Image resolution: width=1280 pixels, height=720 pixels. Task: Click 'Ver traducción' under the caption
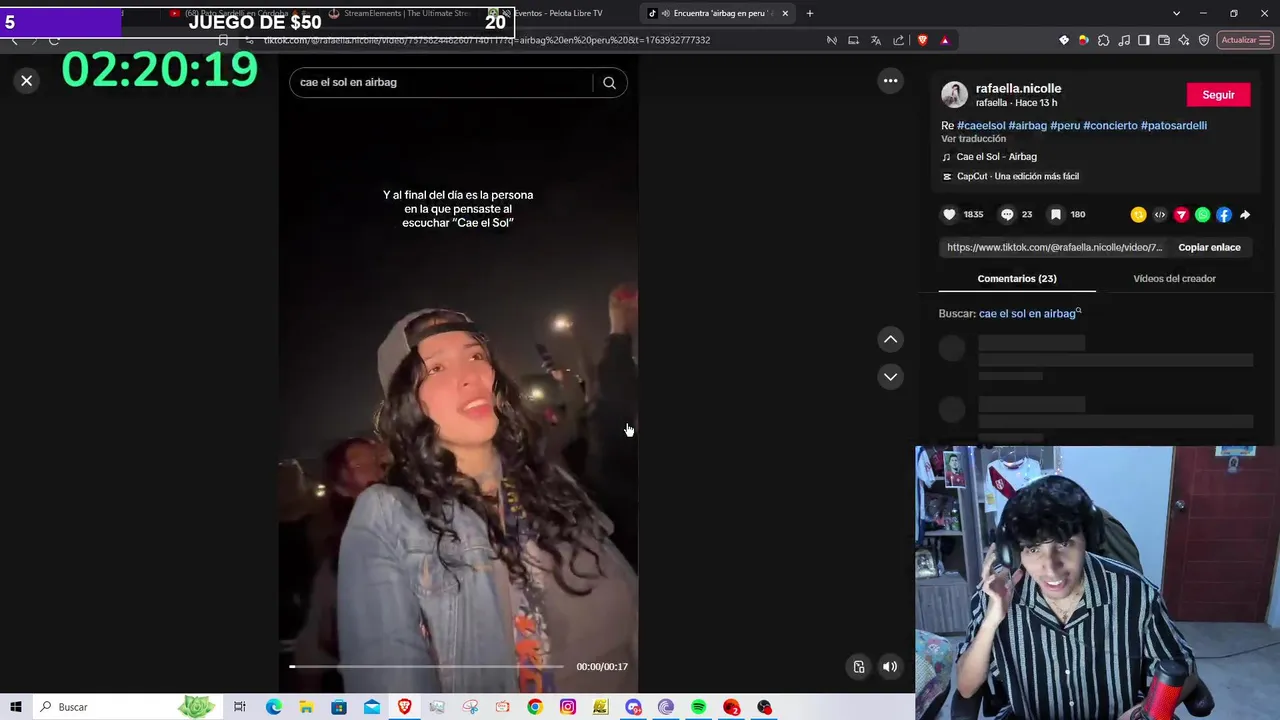973,139
